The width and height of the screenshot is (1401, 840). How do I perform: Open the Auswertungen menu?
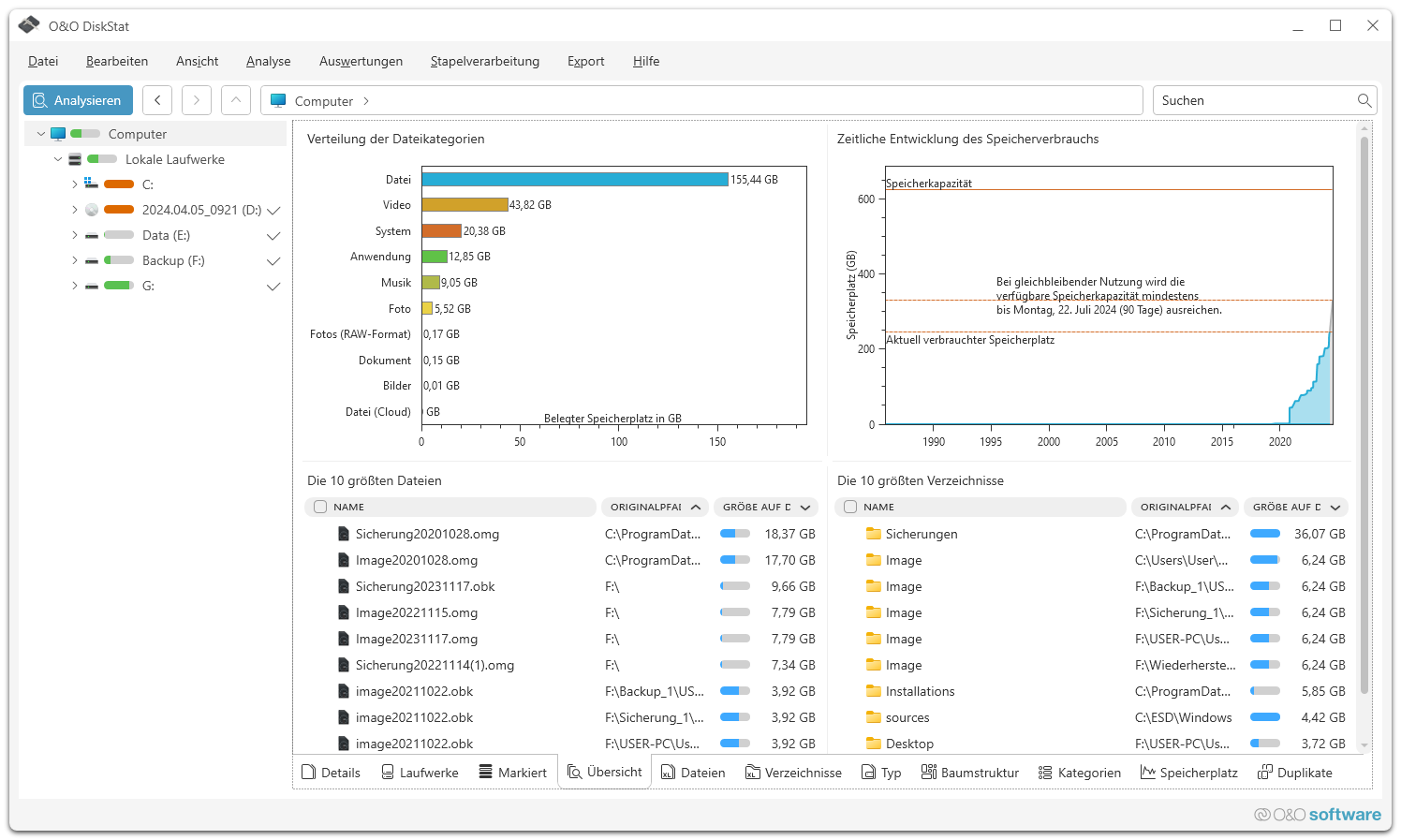(x=361, y=61)
